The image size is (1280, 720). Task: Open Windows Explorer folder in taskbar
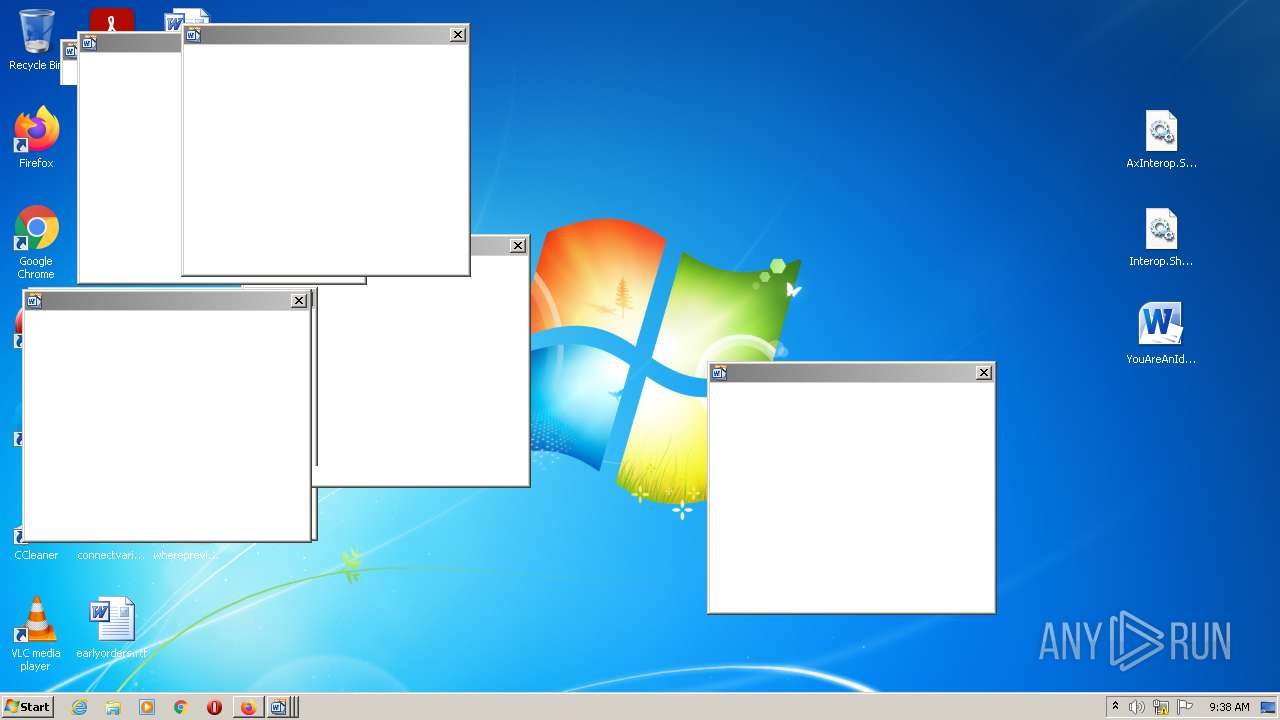click(x=113, y=707)
